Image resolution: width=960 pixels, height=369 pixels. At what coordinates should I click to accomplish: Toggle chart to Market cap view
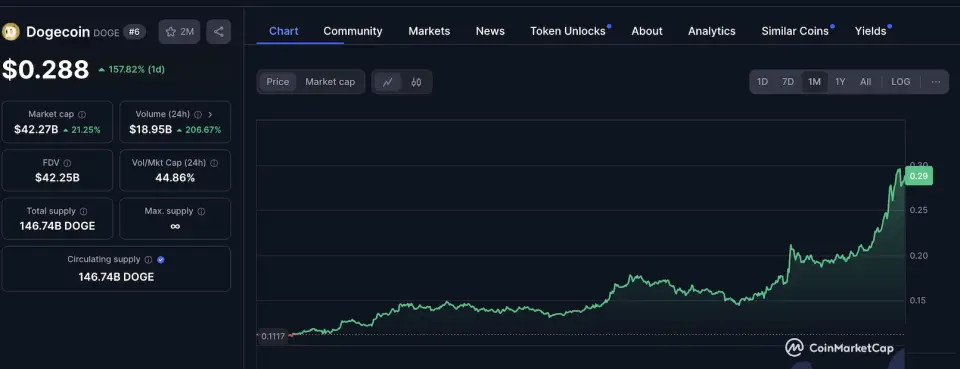coord(330,82)
